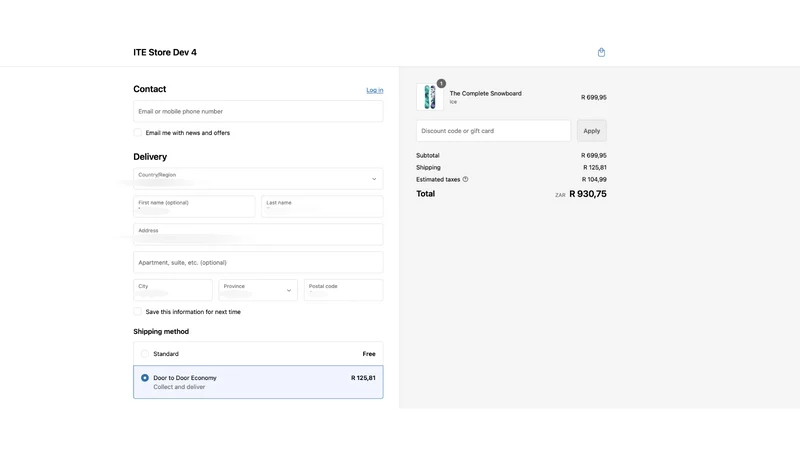The width and height of the screenshot is (800, 450).
Task: Click the Log in link
Action: (374, 90)
